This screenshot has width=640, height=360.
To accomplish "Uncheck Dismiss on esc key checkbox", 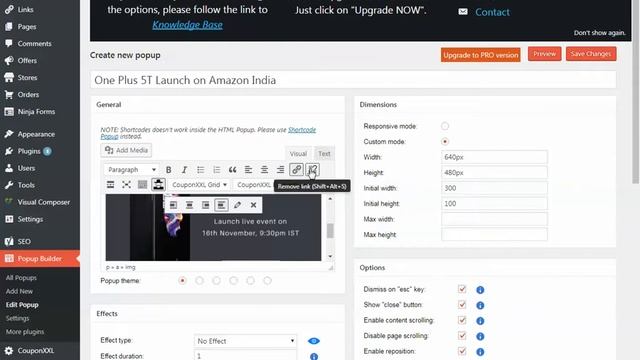I will (x=462, y=289).
